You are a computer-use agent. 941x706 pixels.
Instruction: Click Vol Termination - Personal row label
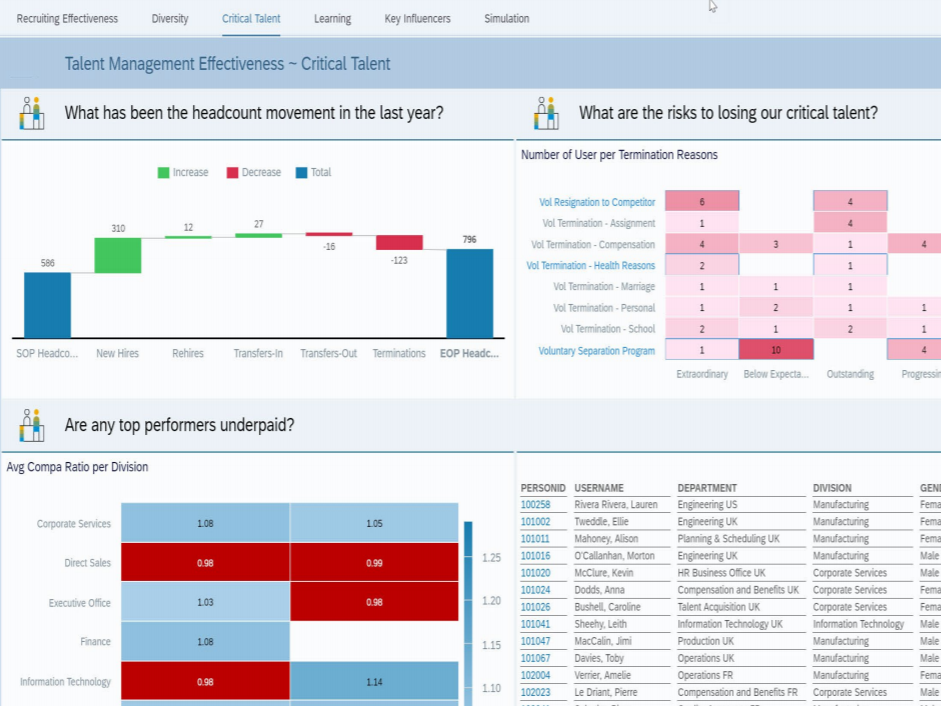[x=604, y=308]
